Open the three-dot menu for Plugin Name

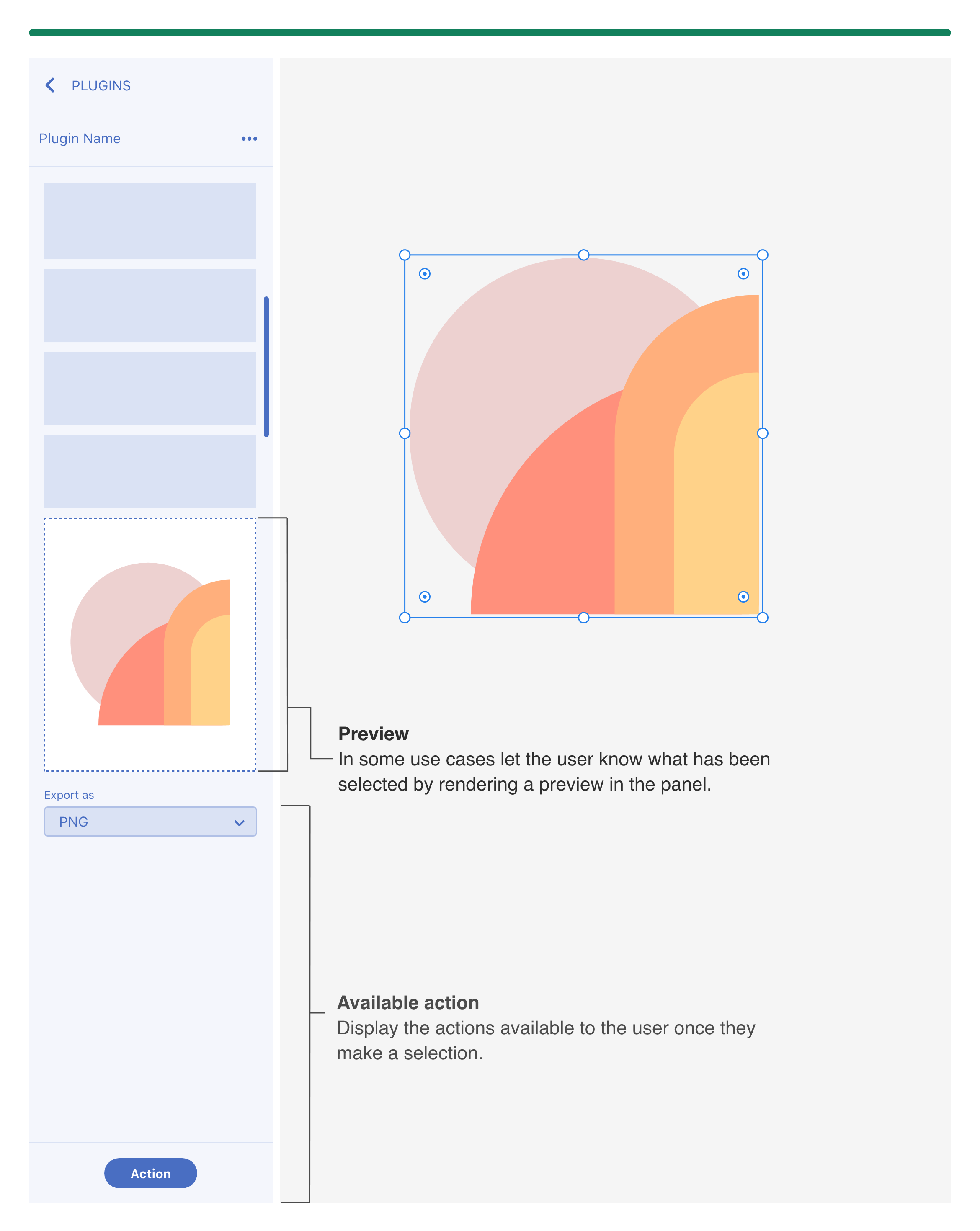coord(249,139)
